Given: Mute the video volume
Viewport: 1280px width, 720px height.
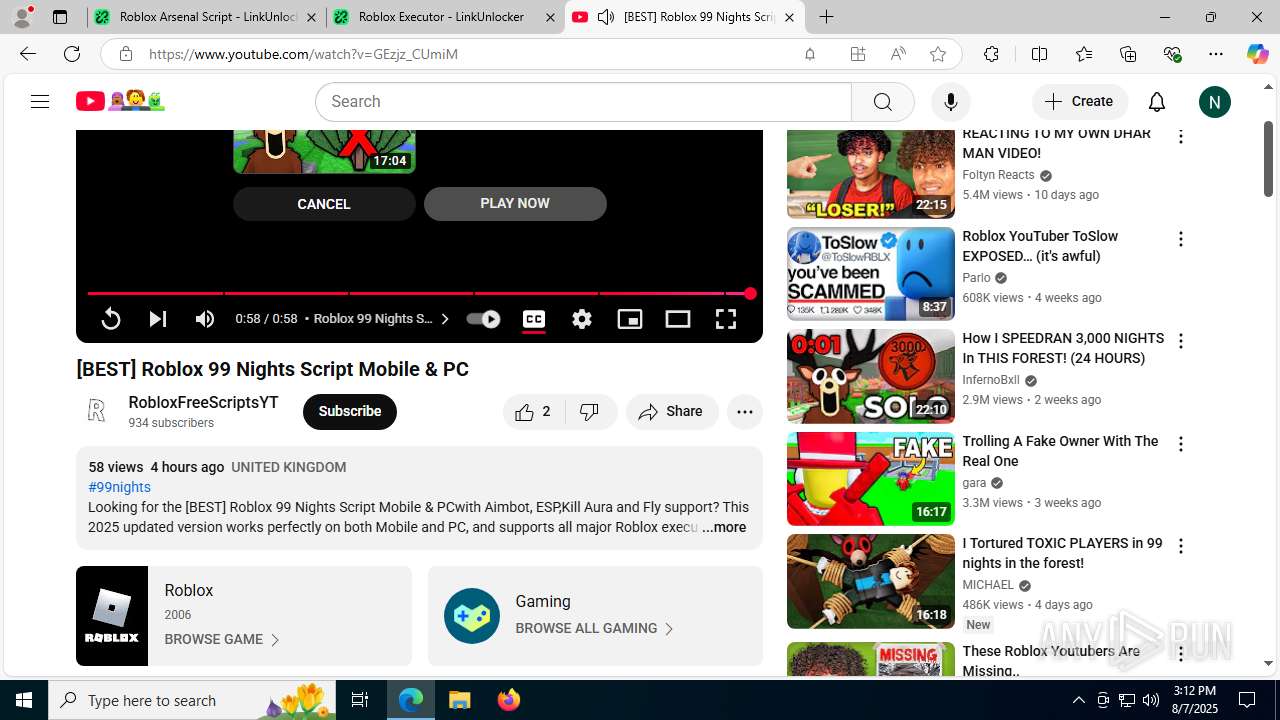Looking at the screenshot, I should pyautogui.click(x=205, y=319).
